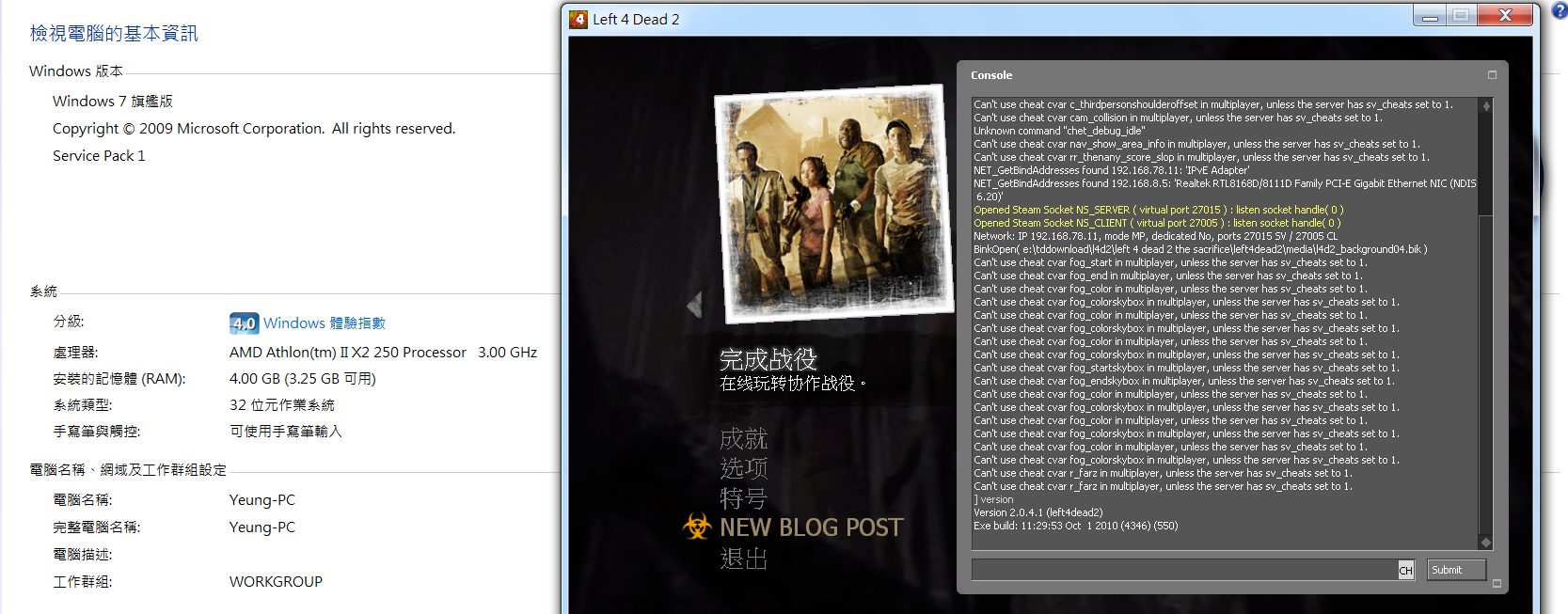Click console scrollbar up arrow
Screen dimensions: 1568x614
[x=1486, y=106]
